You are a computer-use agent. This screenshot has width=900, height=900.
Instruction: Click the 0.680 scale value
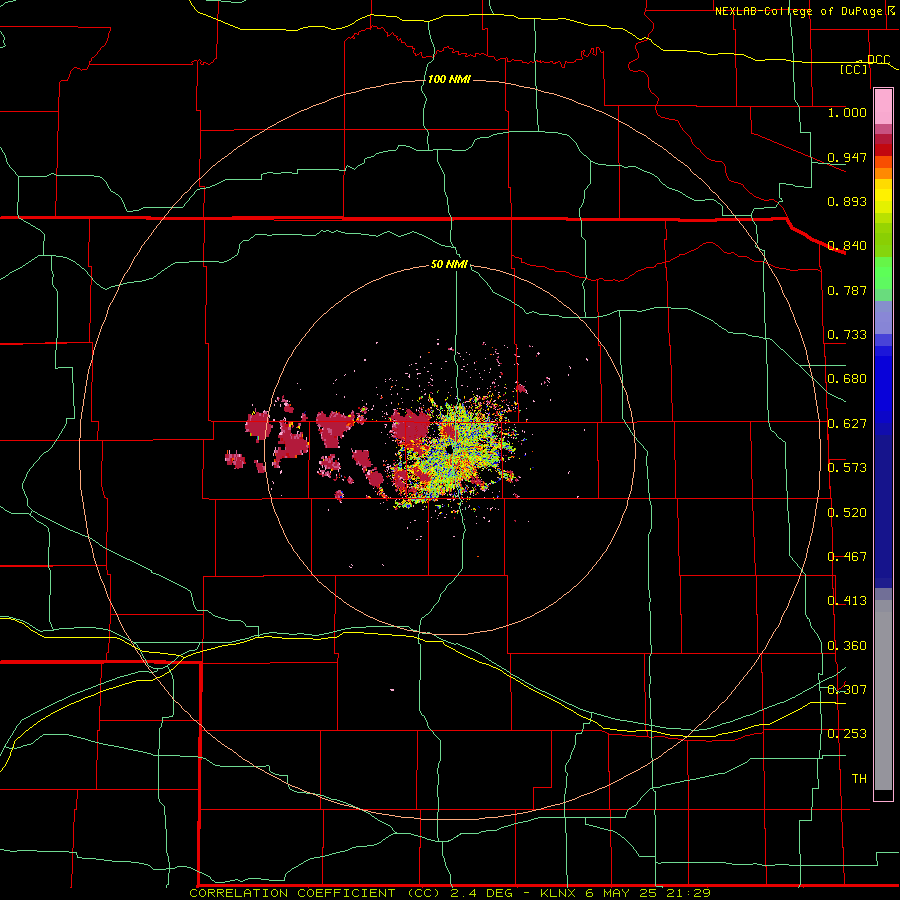click(x=847, y=379)
